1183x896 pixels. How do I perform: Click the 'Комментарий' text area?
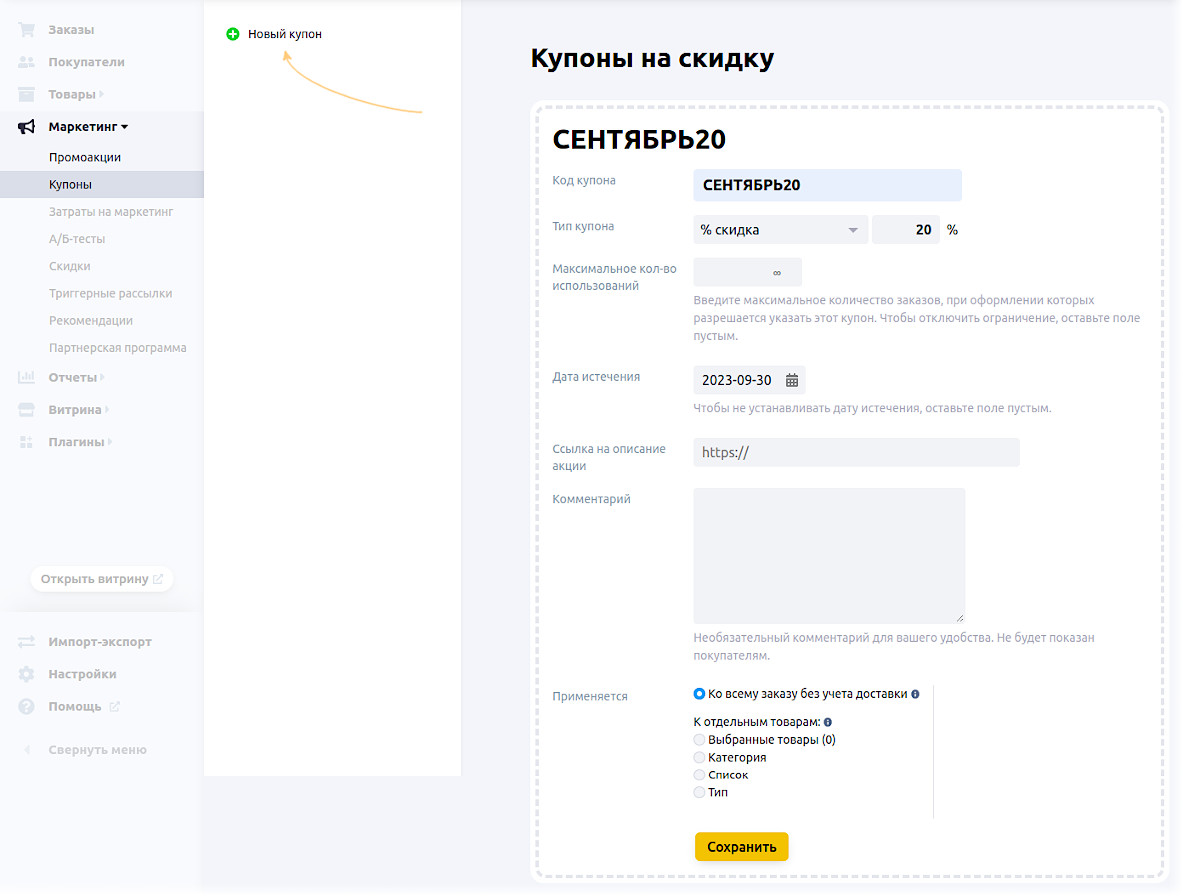(829, 555)
